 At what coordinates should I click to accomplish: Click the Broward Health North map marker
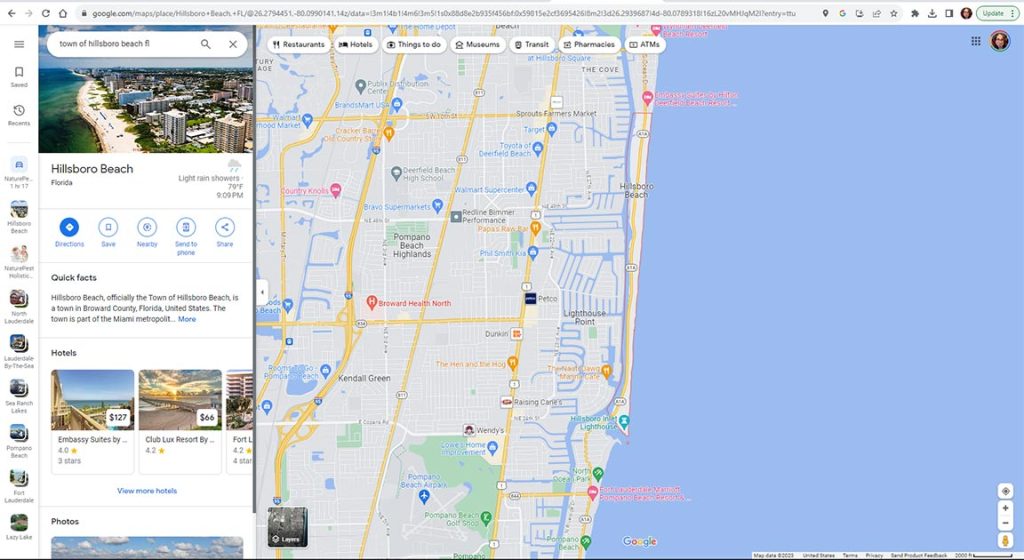pyautogui.click(x=372, y=302)
